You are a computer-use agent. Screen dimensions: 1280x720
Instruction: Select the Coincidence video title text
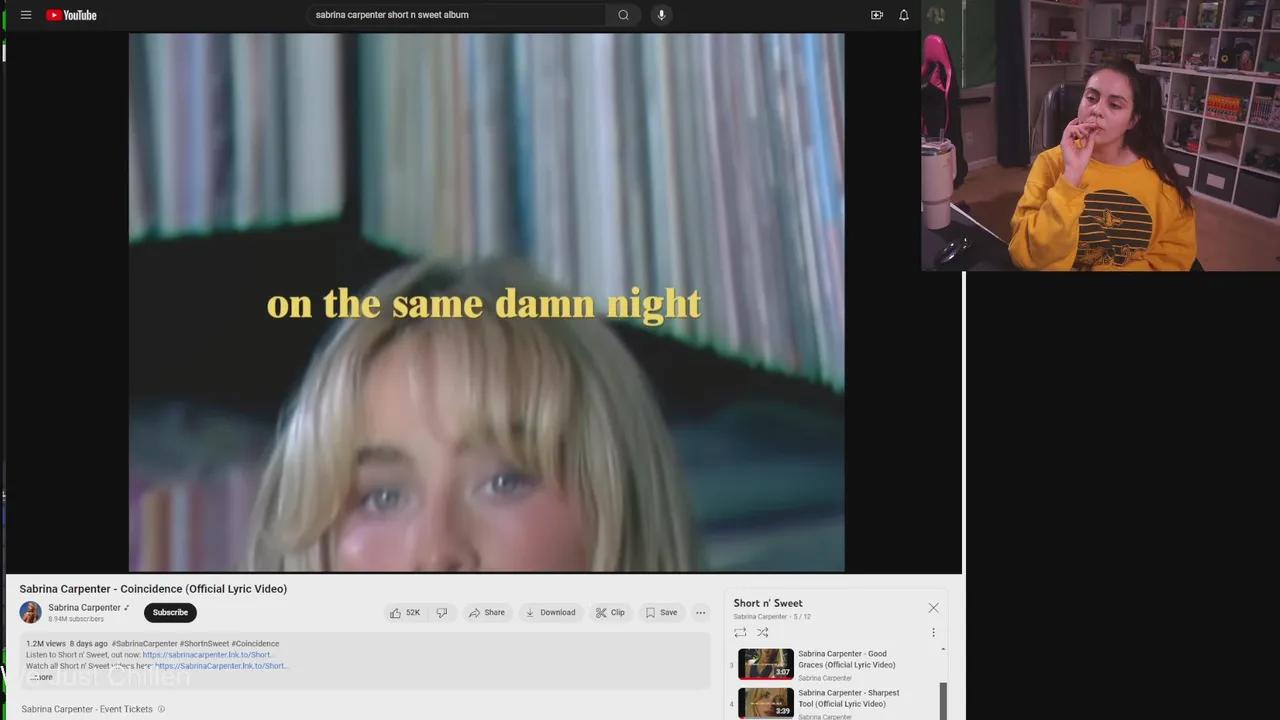click(x=153, y=589)
